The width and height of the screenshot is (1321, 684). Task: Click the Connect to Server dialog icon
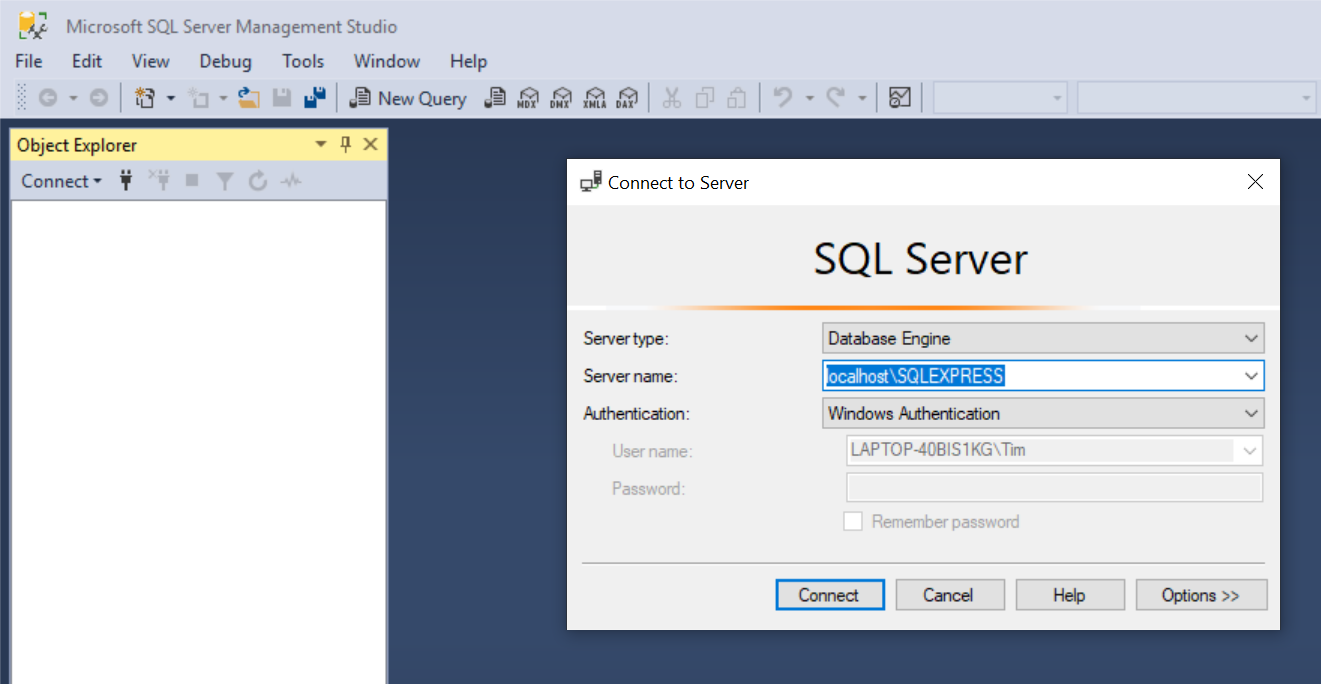click(x=591, y=182)
